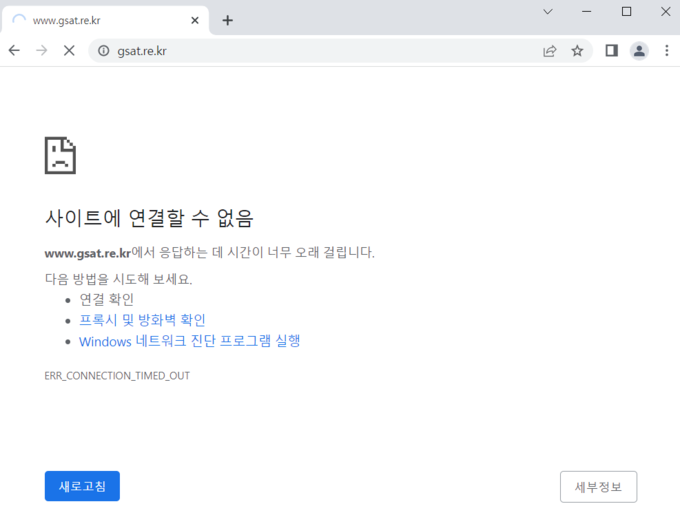Screen dimensions: 680x515
Task: Click the 세부정보 details button
Action: coord(598,487)
